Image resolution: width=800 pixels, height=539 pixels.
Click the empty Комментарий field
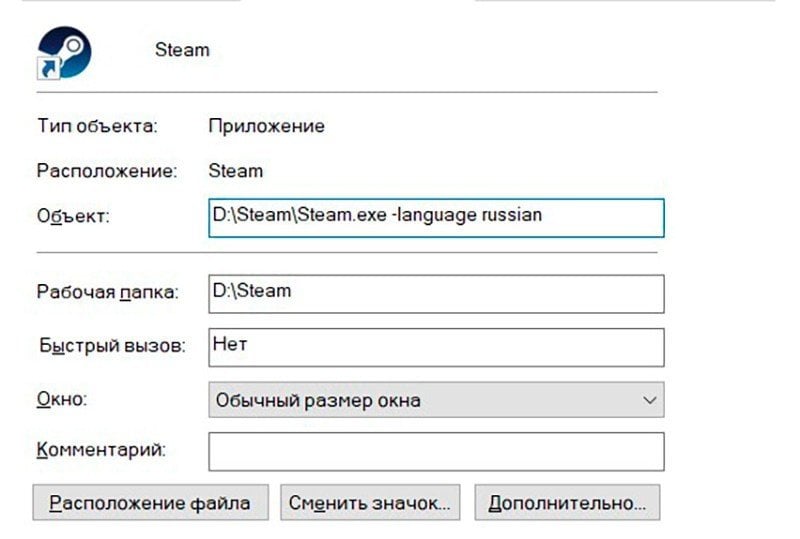436,452
